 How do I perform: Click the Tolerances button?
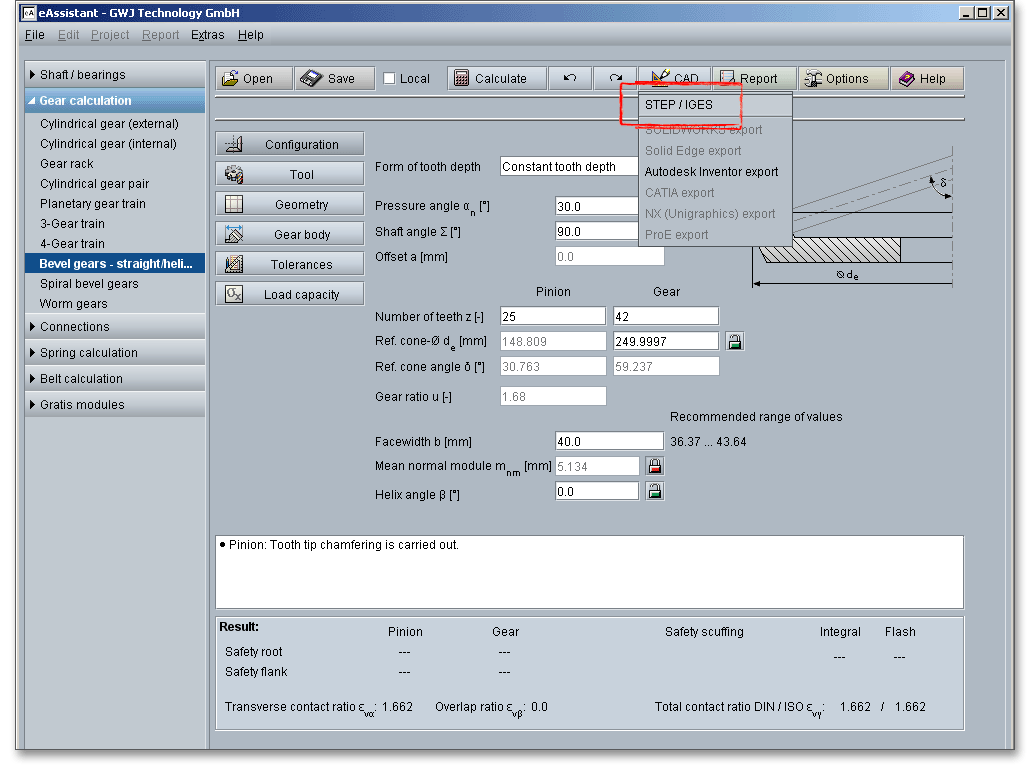tap(290, 265)
